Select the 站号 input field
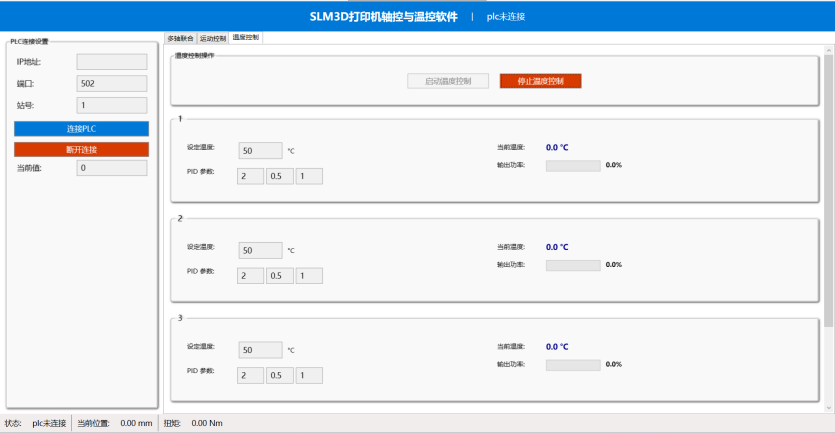The height and width of the screenshot is (433, 835). [x=112, y=105]
